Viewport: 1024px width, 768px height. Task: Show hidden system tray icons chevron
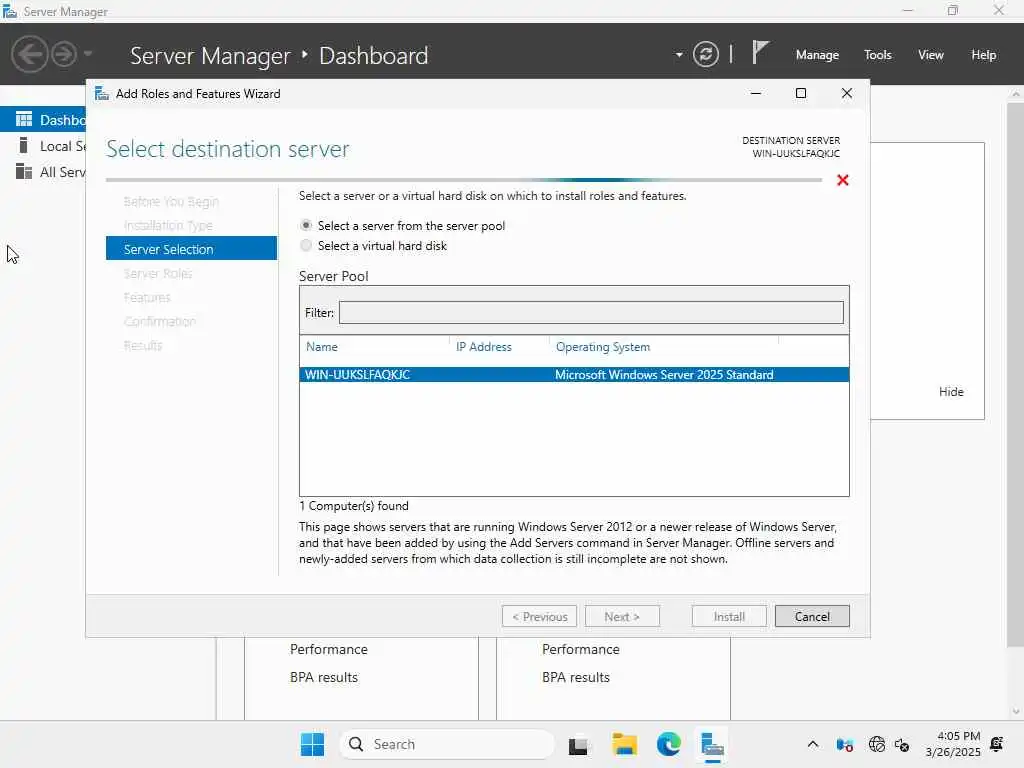[813, 744]
